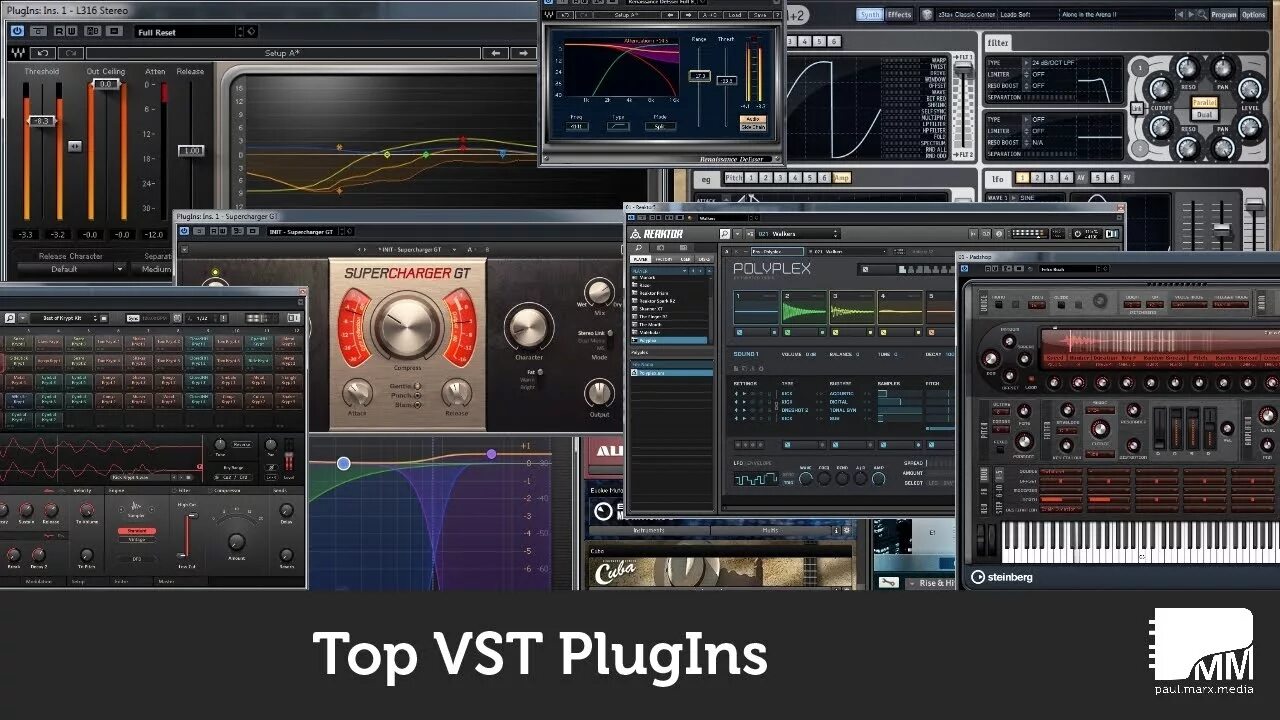Click the Side Chain button in Renaissance DeEsser
Image resolution: width=1280 pixels, height=720 pixels.
pos(752,127)
